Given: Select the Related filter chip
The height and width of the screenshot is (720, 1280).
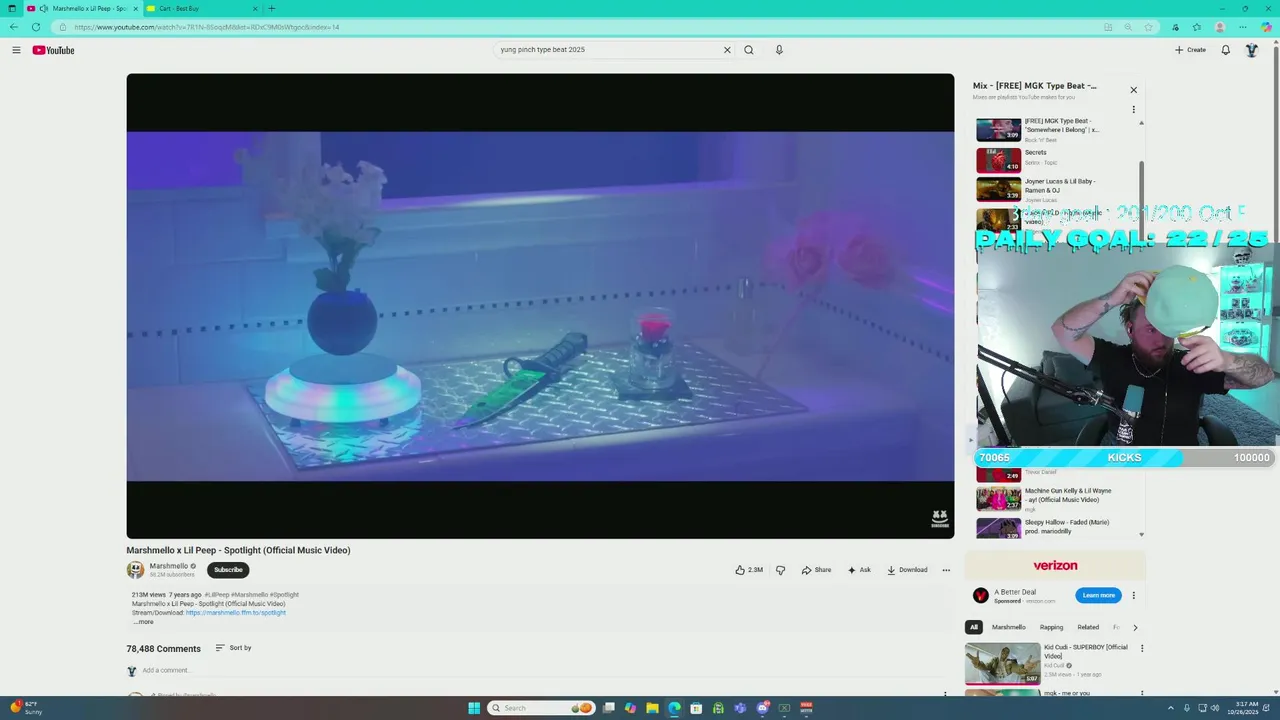Looking at the screenshot, I should (x=1088, y=627).
